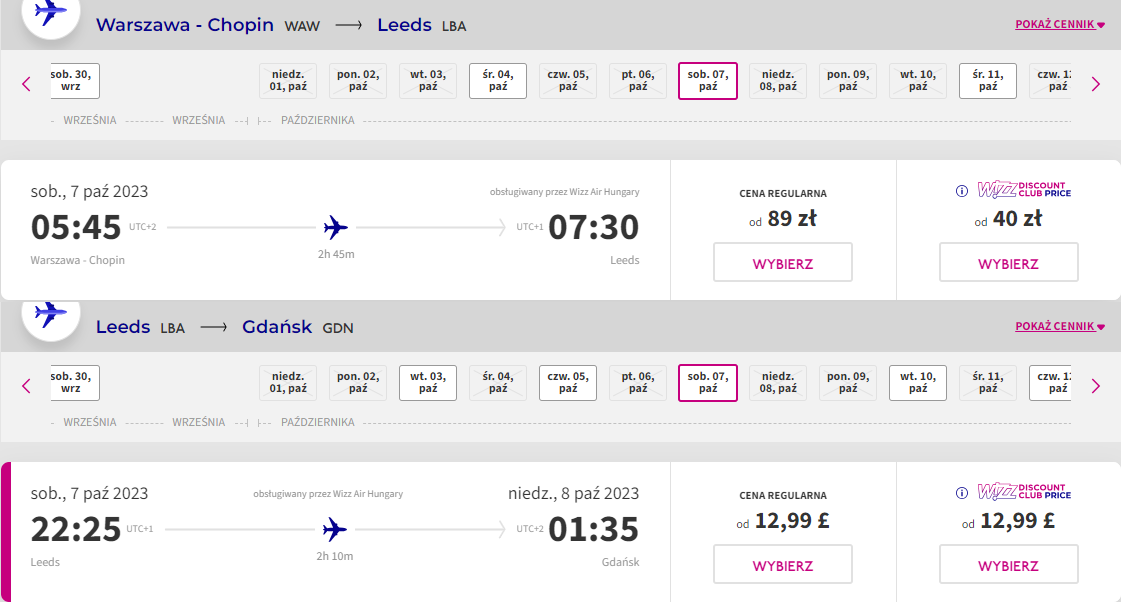
Task: Choose the 89 zł regular price with WYBIERZ
Action: tap(783, 262)
